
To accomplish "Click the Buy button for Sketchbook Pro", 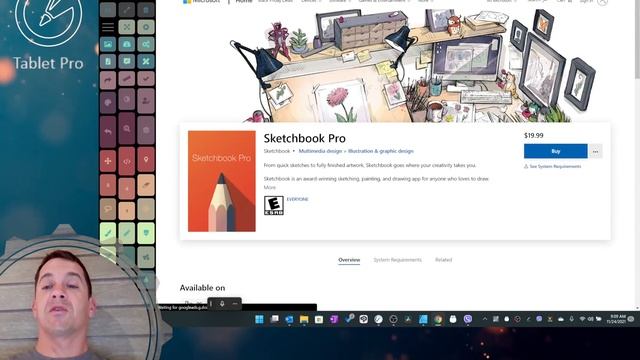I will point(556,151).
